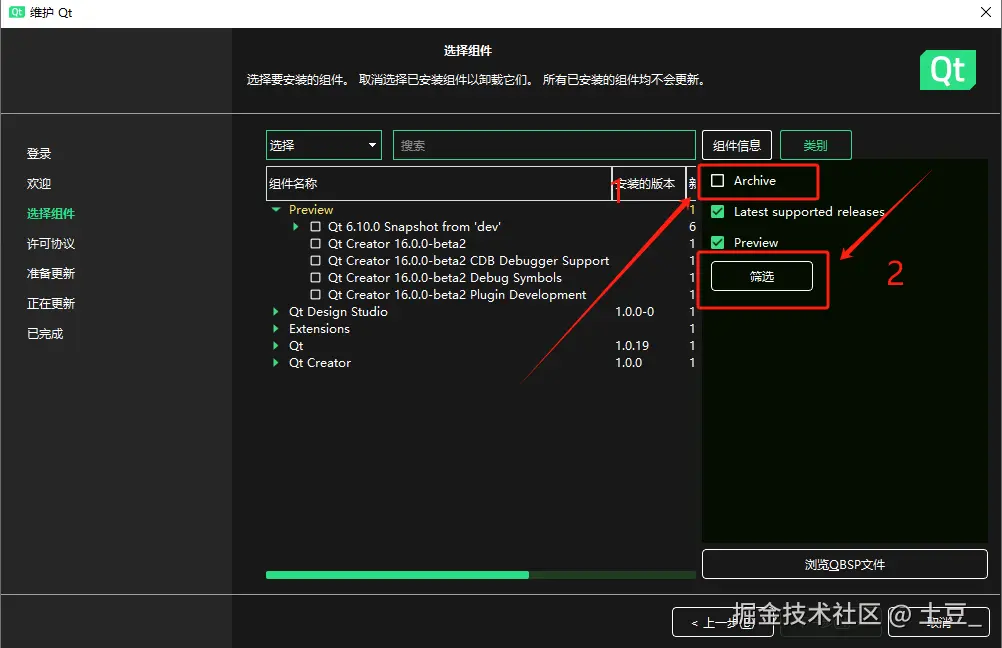Click the Qt logo in the header
1002x648 pixels.
(x=947, y=70)
